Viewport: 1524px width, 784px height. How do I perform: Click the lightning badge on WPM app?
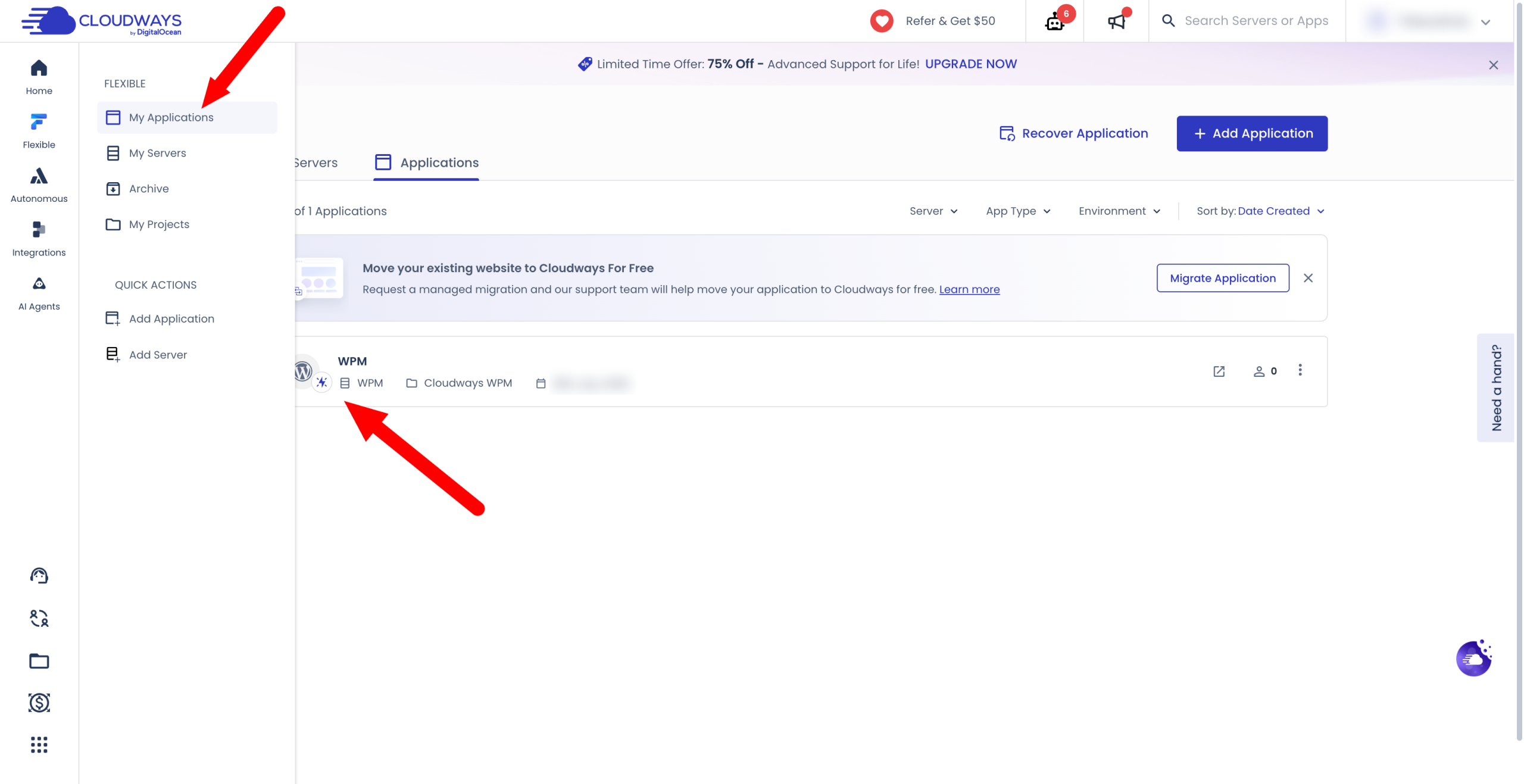coord(322,382)
